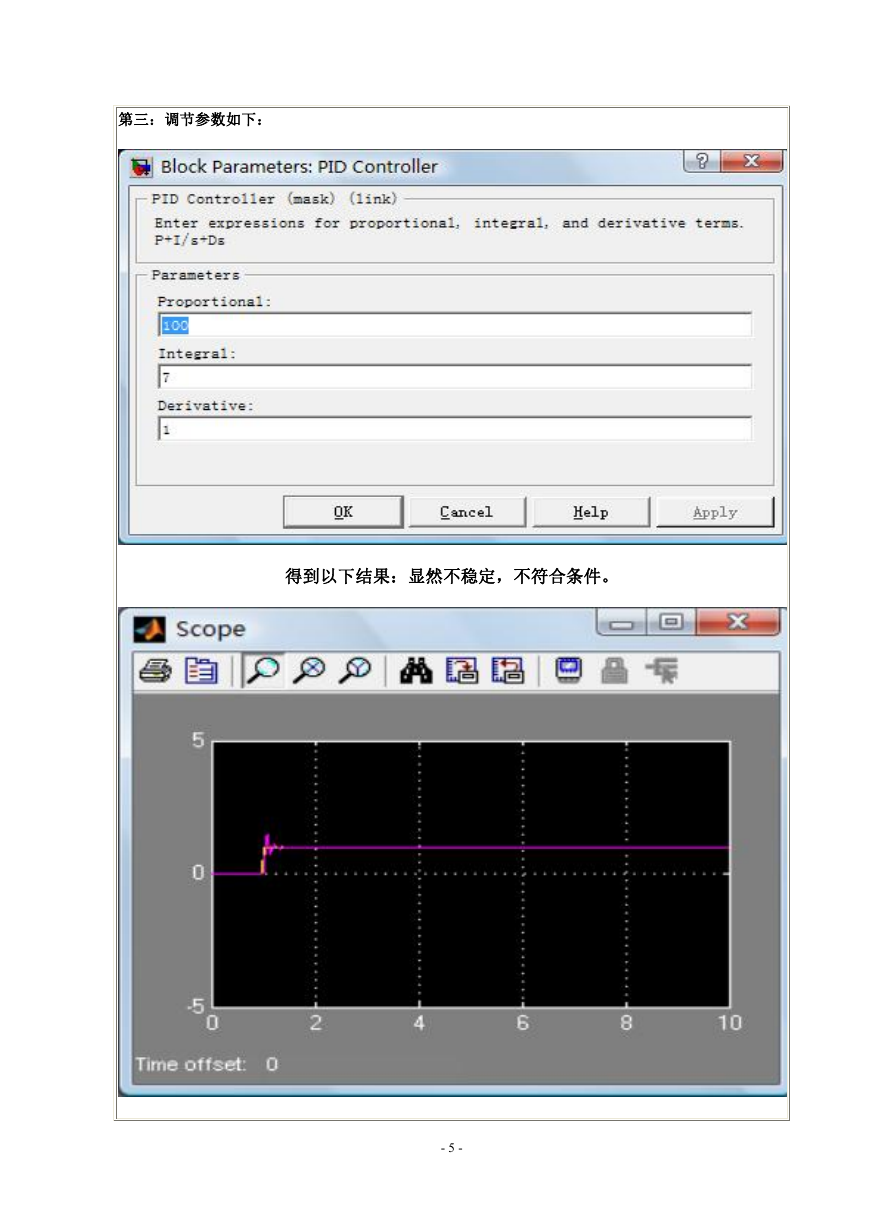Click the 'Time offset: 0' text
Viewport: 869px width, 1228px height.
[x=207, y=1064]
